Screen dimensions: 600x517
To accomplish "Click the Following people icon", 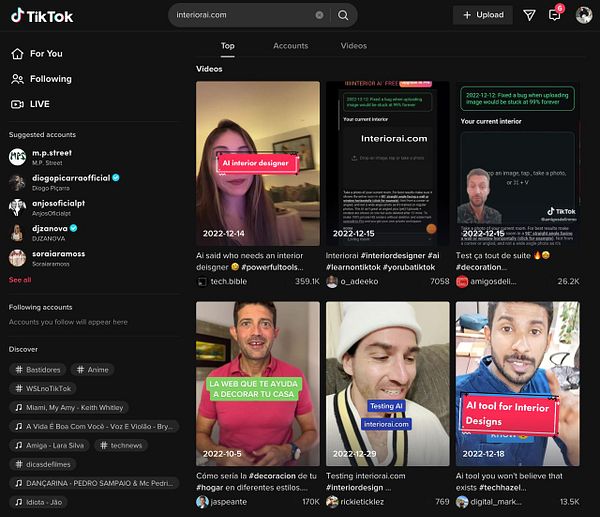I will click(17, 79).
